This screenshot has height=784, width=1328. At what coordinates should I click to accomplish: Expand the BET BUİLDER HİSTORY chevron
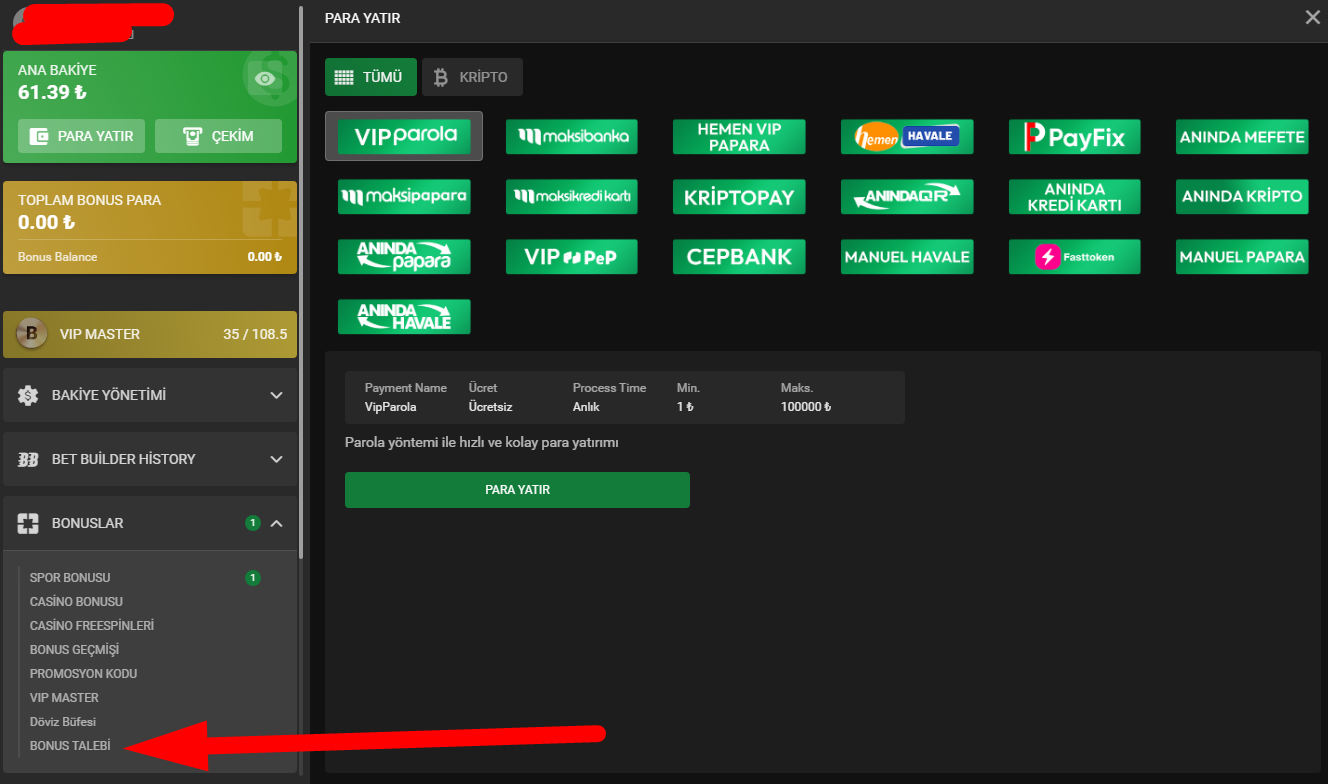coord(277,460)
